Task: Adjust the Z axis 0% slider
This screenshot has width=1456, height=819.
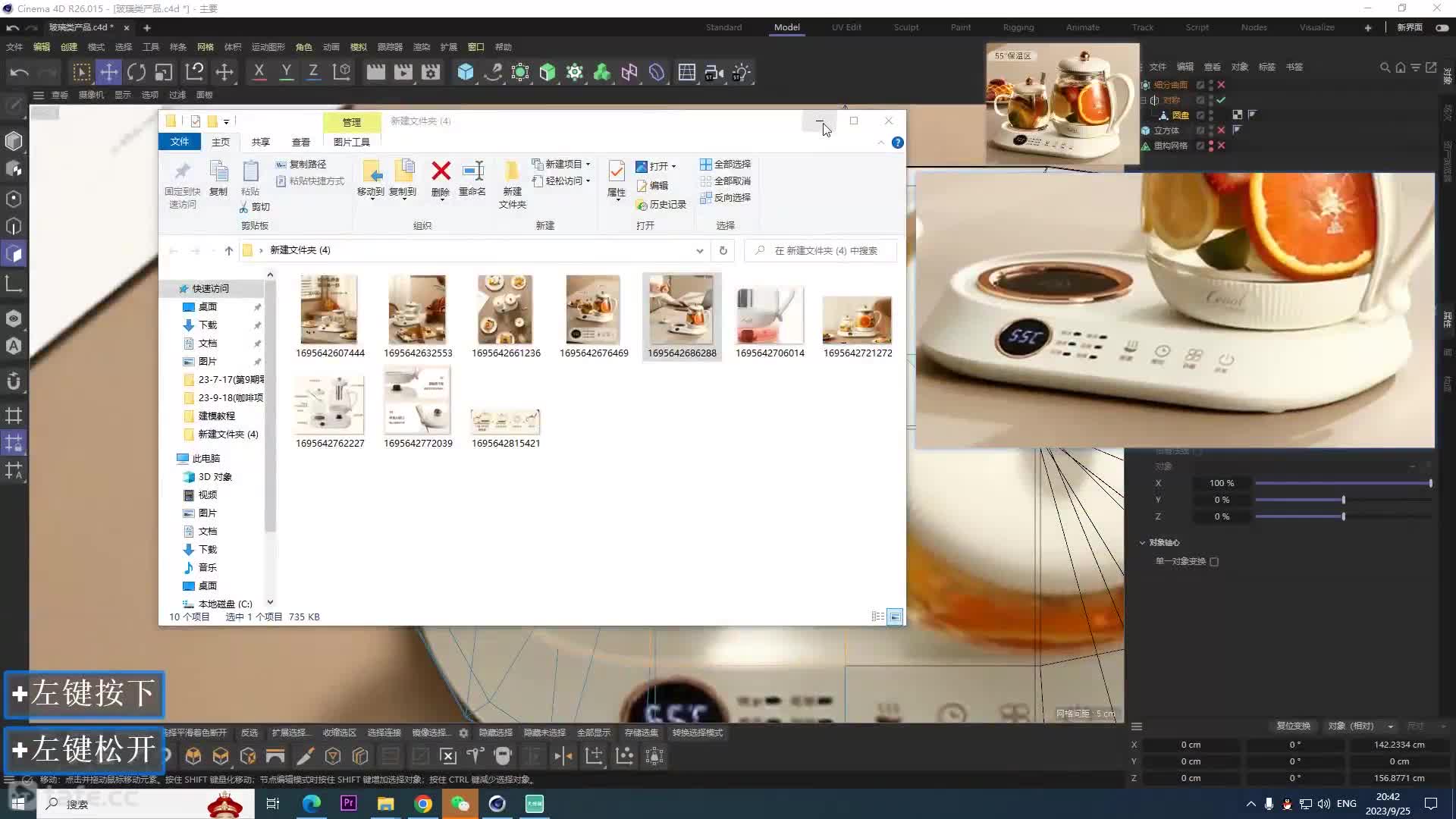Action: tap(1343, 516)
